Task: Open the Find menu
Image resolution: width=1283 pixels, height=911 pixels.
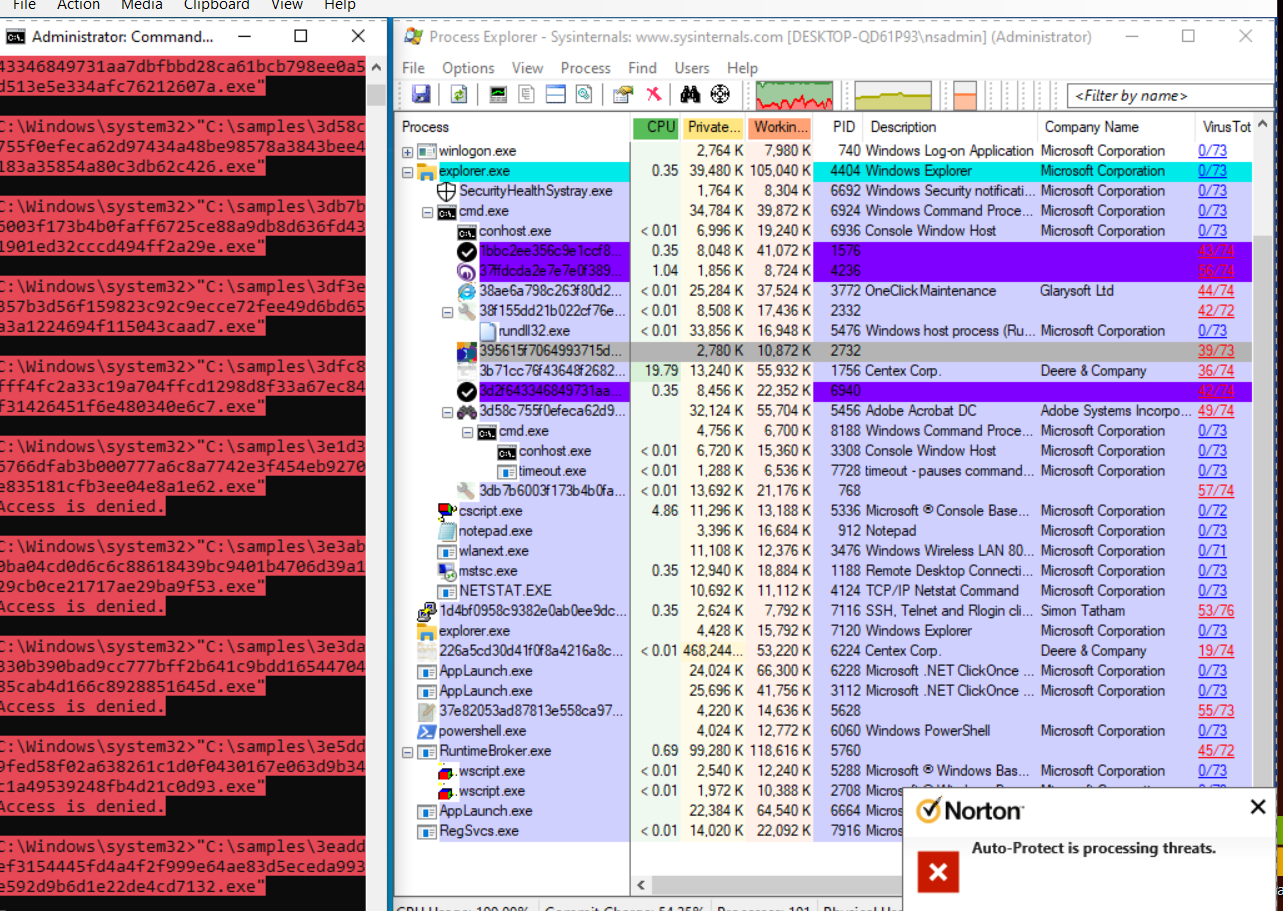Action: [642, 68]
